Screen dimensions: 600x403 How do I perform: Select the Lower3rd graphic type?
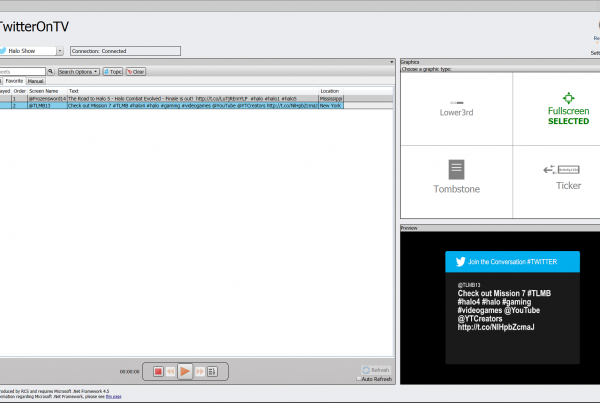(456, 109)
